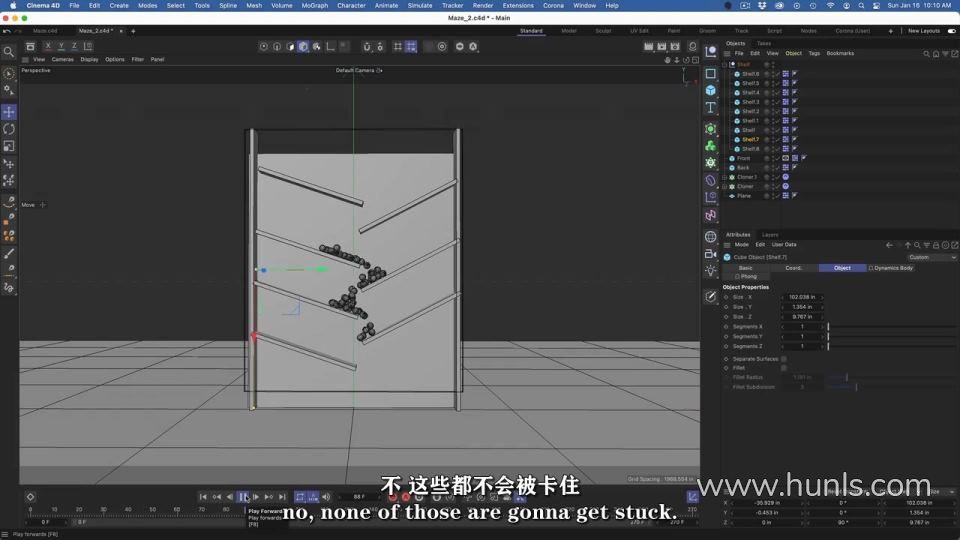960x540 pixels.
Task: Select the Scale tool in left toolbar
Action: 9,146
